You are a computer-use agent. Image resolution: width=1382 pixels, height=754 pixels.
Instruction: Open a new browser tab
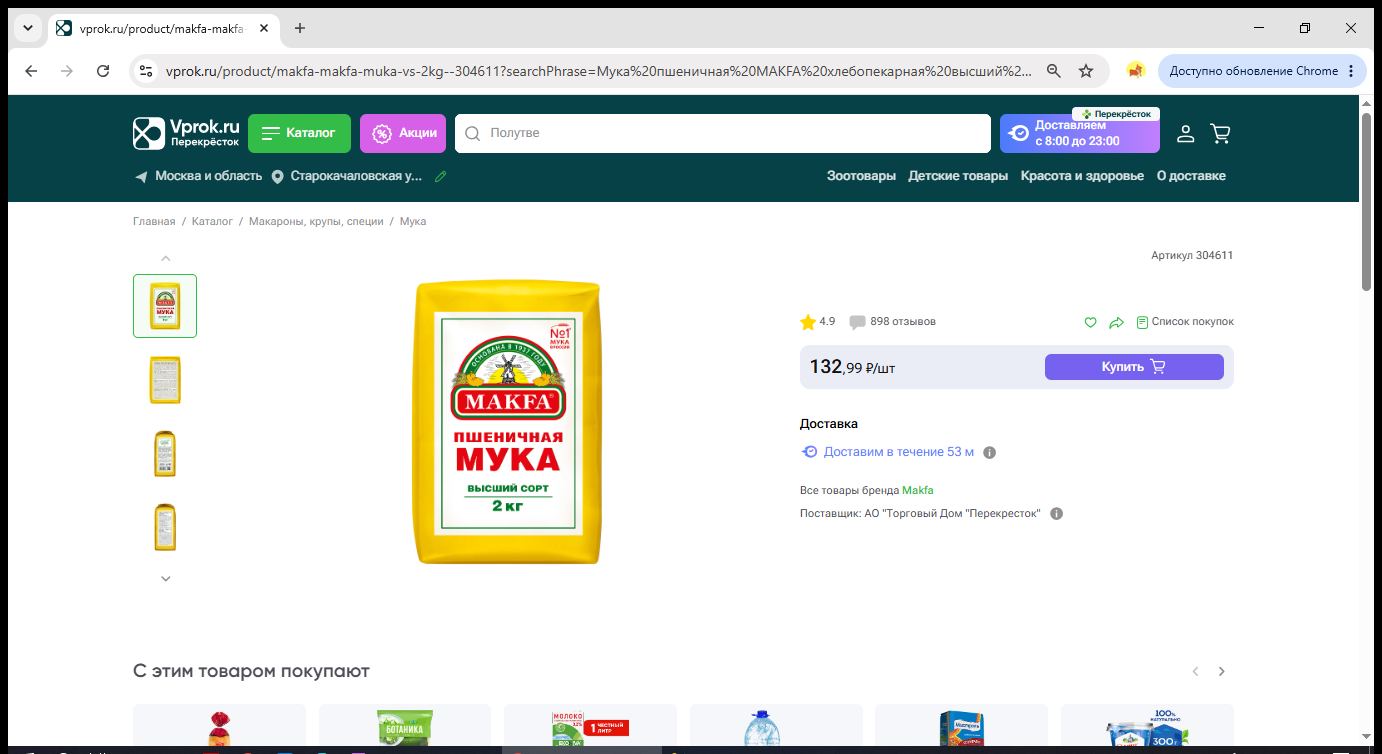point(300,28)
